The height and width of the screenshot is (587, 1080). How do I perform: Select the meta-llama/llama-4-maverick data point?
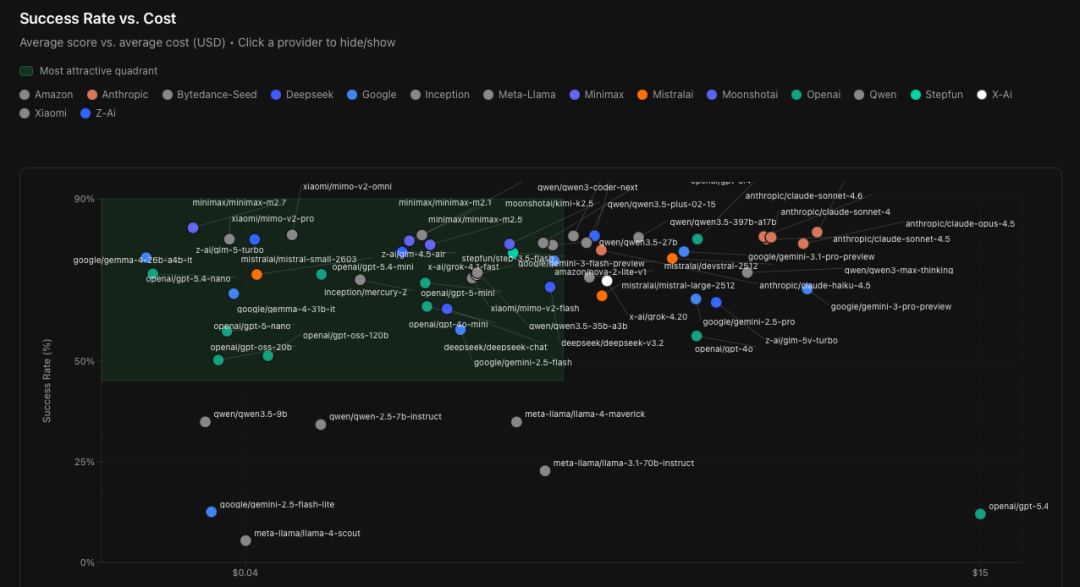(x=517, y=422)
